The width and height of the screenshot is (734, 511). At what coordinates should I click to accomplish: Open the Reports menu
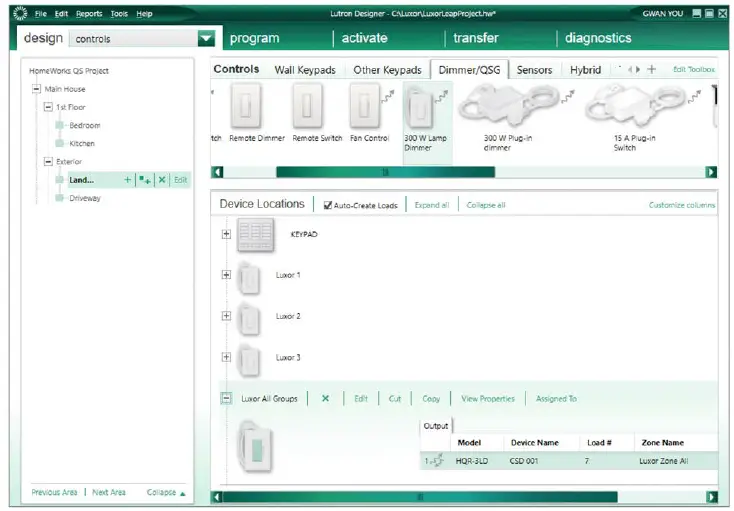[89, 14]
